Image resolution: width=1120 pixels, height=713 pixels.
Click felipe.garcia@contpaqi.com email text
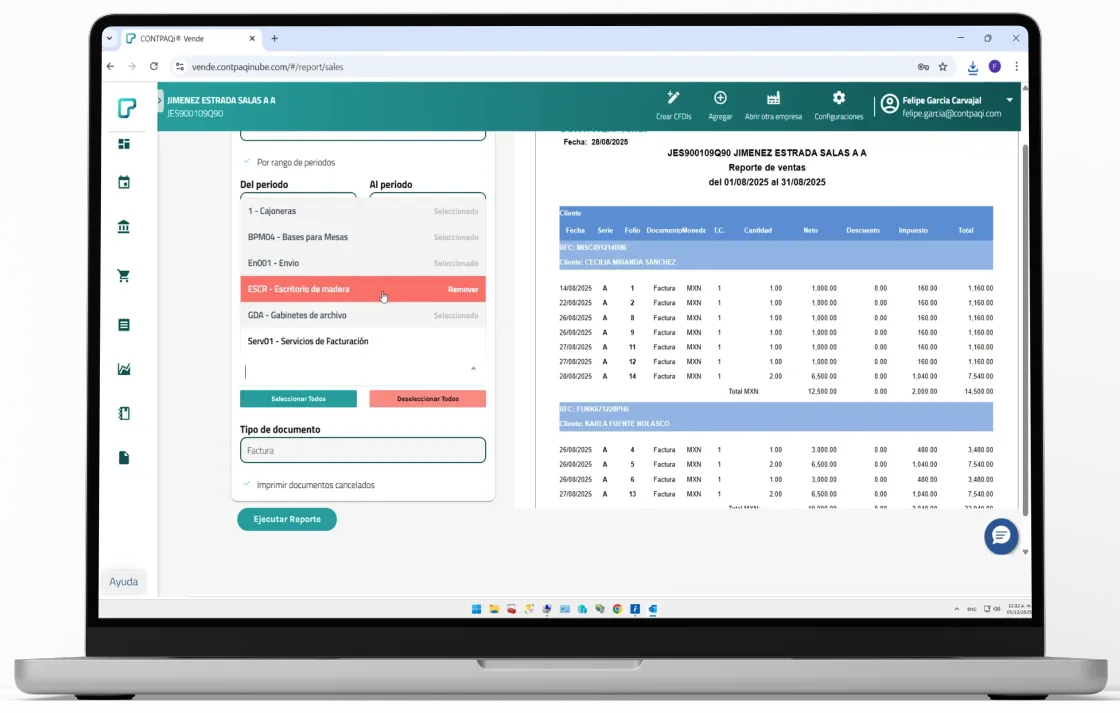point(951,114)
